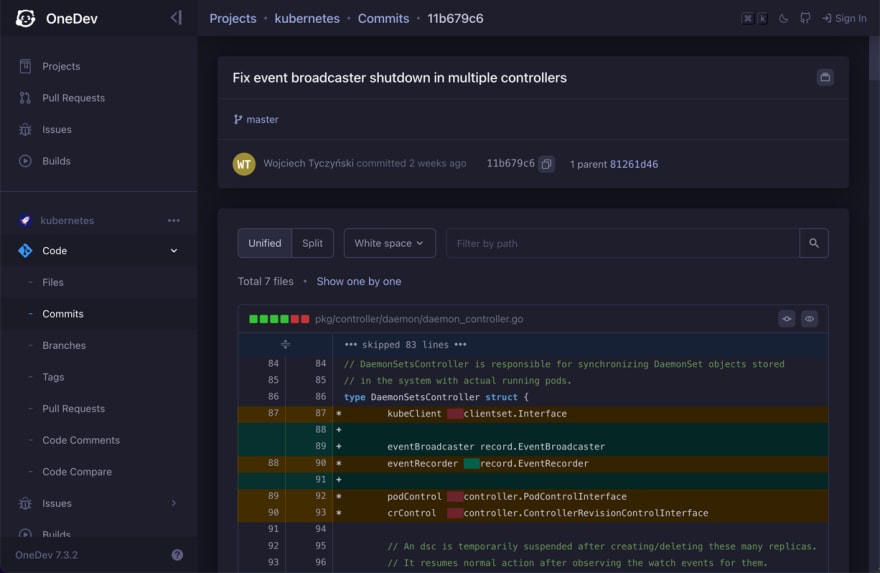Go to kubernetes breadcrumb link
880x573 pixels.
click(x=307, y=19)
